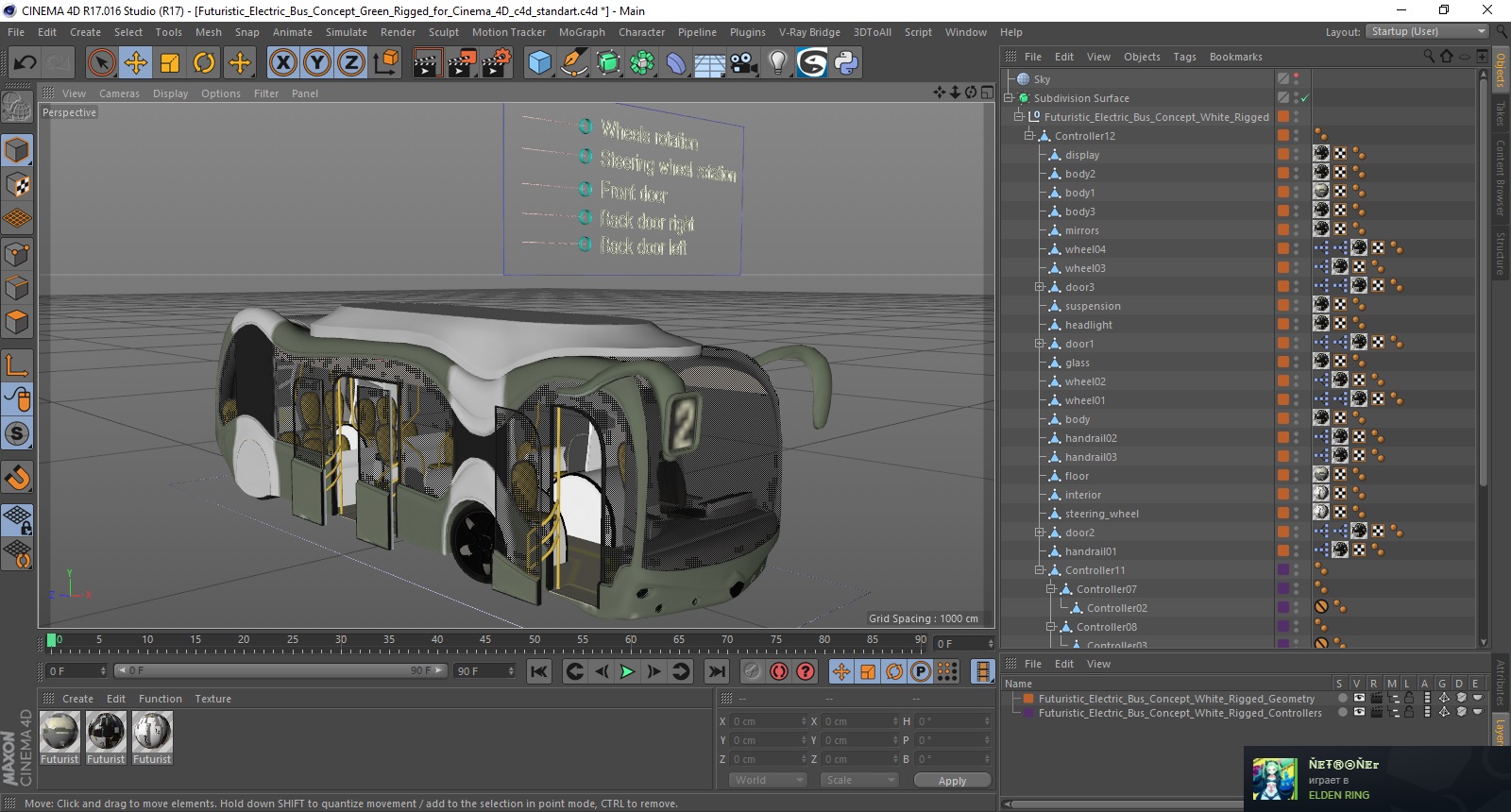1511x812 pixels.
Task: Open the Startup layout dropdown
Action: click(x=1427, y=31)
